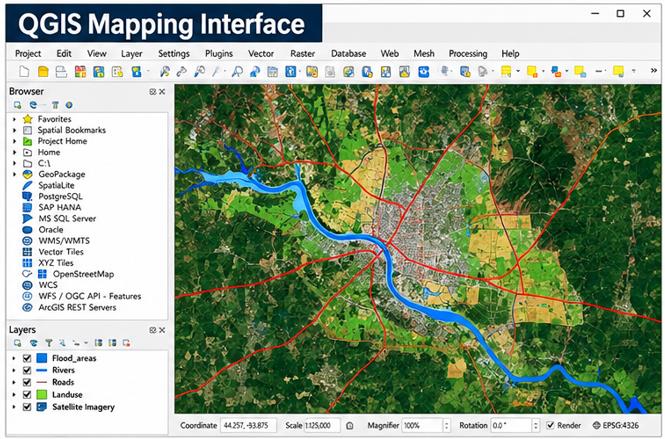The width and height of the screenshot is (665, 439).
Task: Expand the C:\ drive node arrow
Action: [x=14, y=163]
